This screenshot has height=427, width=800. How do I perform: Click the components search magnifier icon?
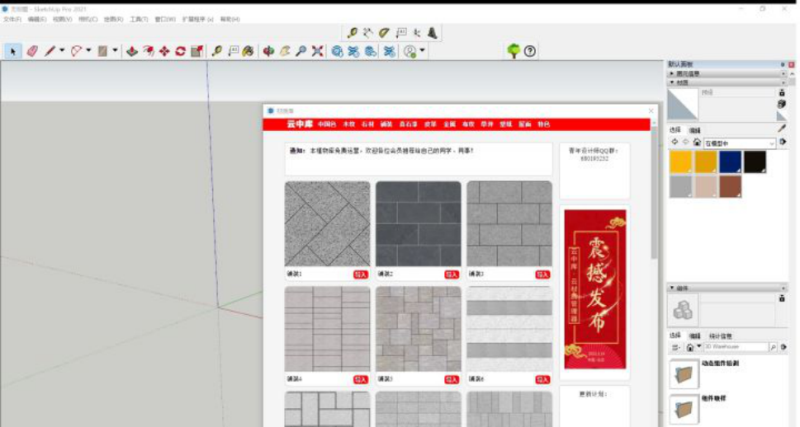coord(773,347)
